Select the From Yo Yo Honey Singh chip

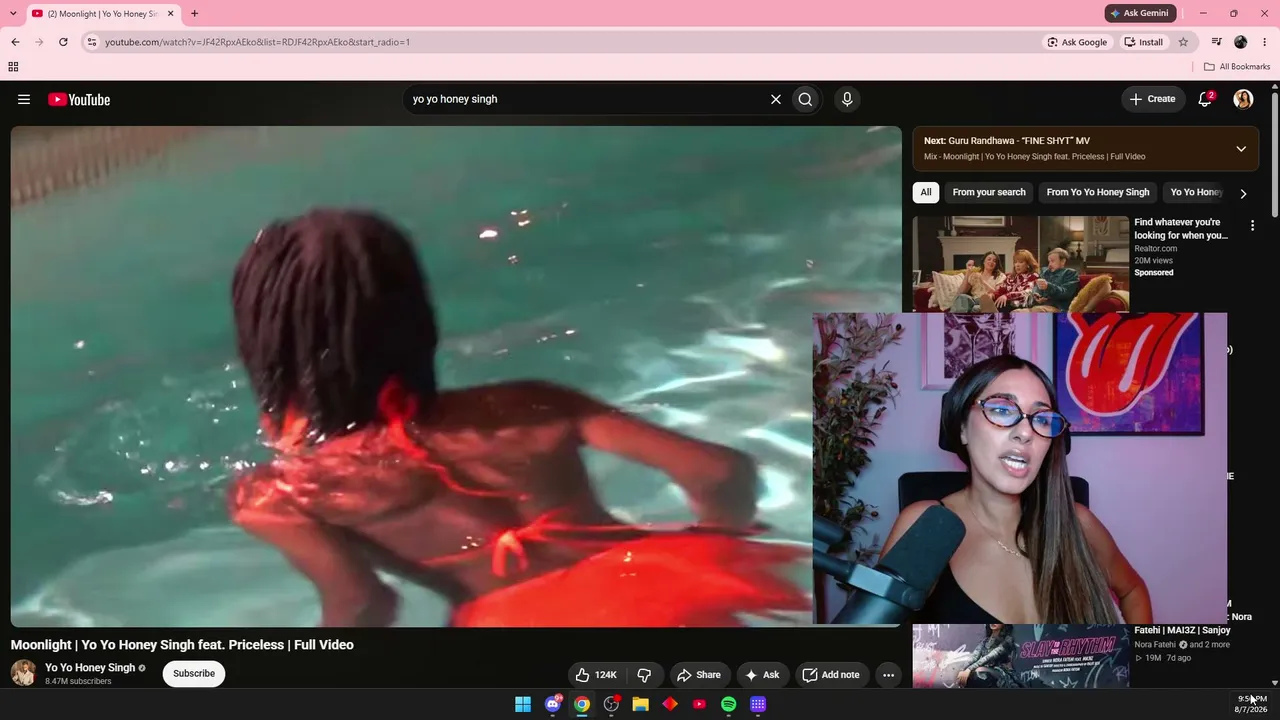coord(1098,192)
